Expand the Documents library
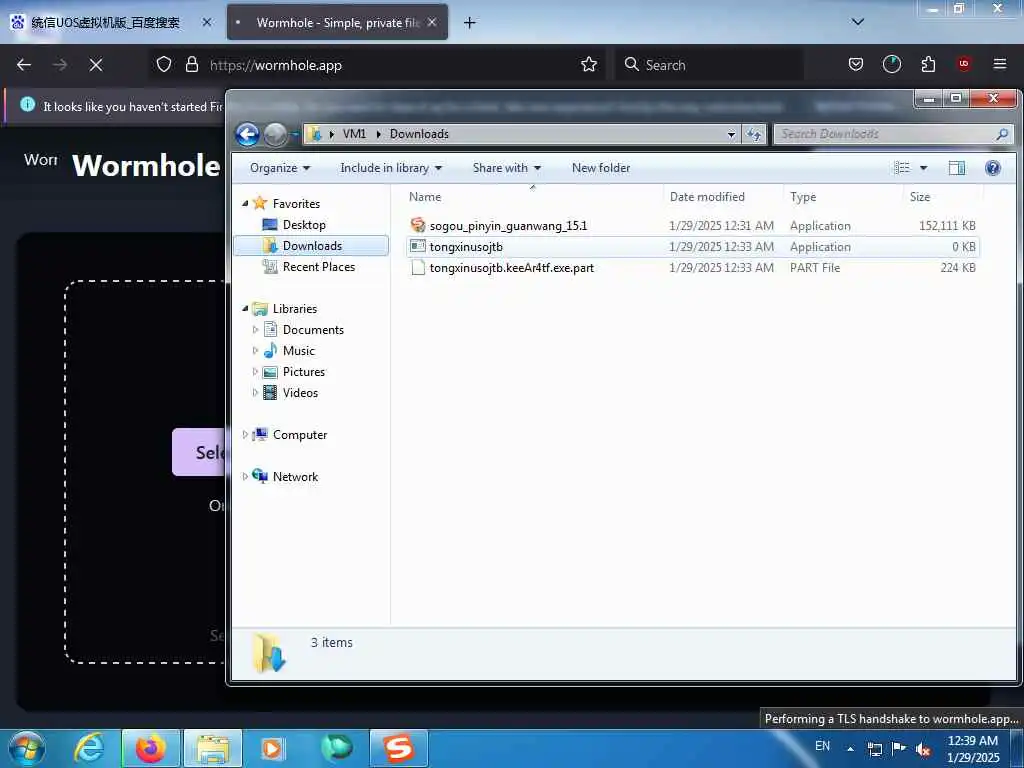Image resolution: width=1024 pixels, height=768 pixels. pyautogui.click(x=255, y=330)
